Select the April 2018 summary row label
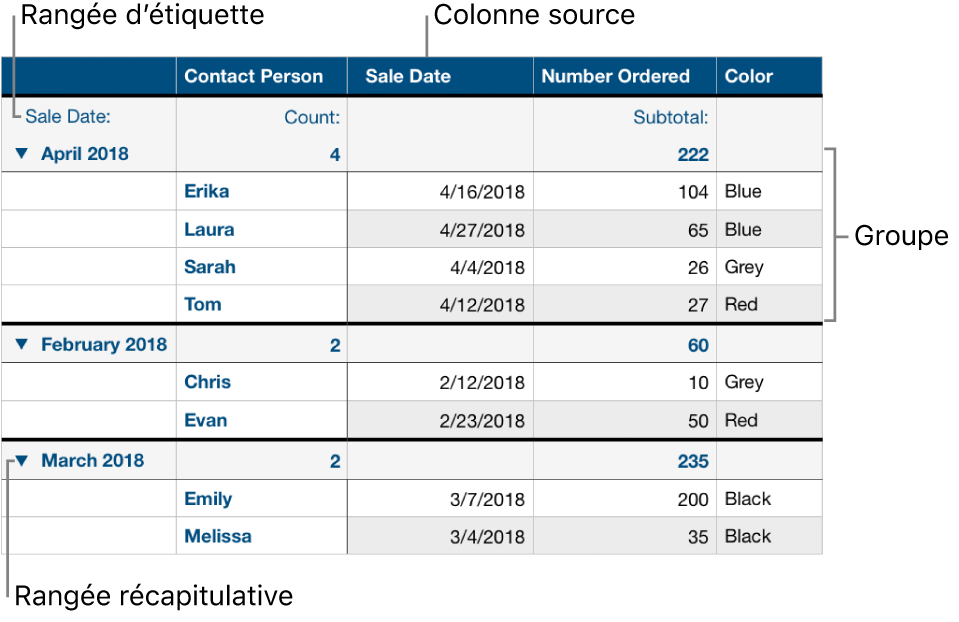 [x=85, y=155]
